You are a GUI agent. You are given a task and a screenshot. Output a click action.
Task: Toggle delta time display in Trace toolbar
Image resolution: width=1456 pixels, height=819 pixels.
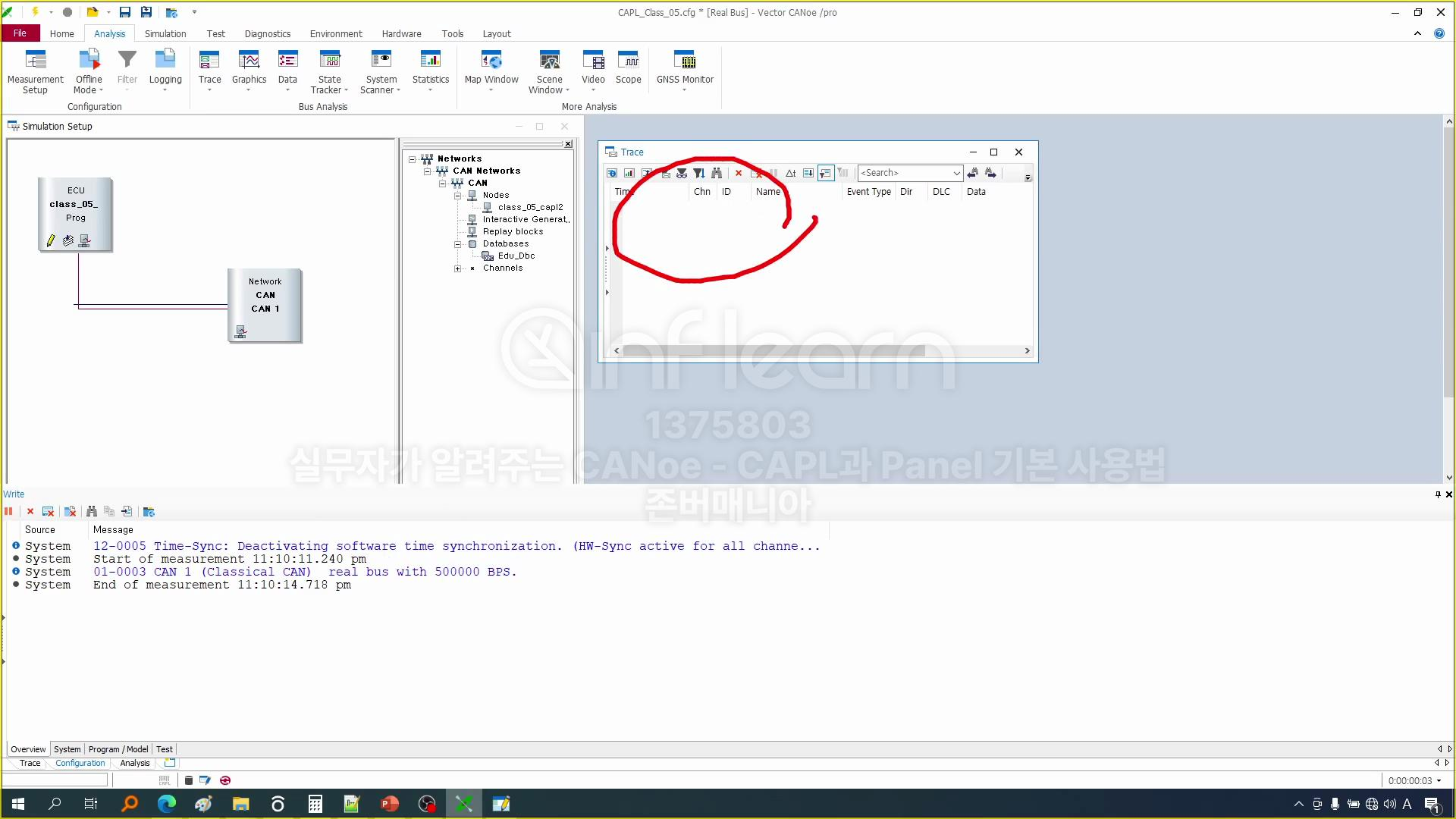(x=790, y=173)
